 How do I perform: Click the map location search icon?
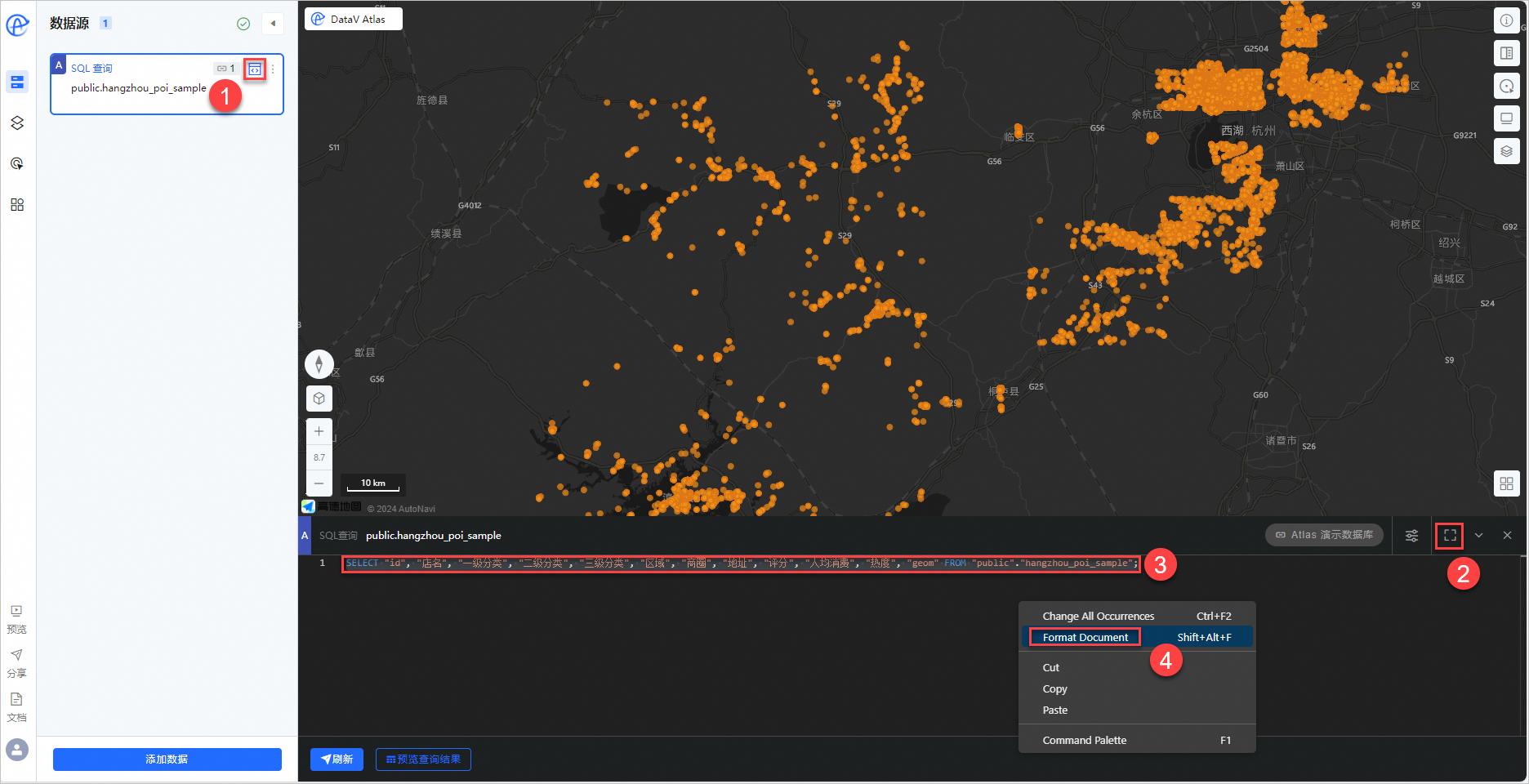1507,86
